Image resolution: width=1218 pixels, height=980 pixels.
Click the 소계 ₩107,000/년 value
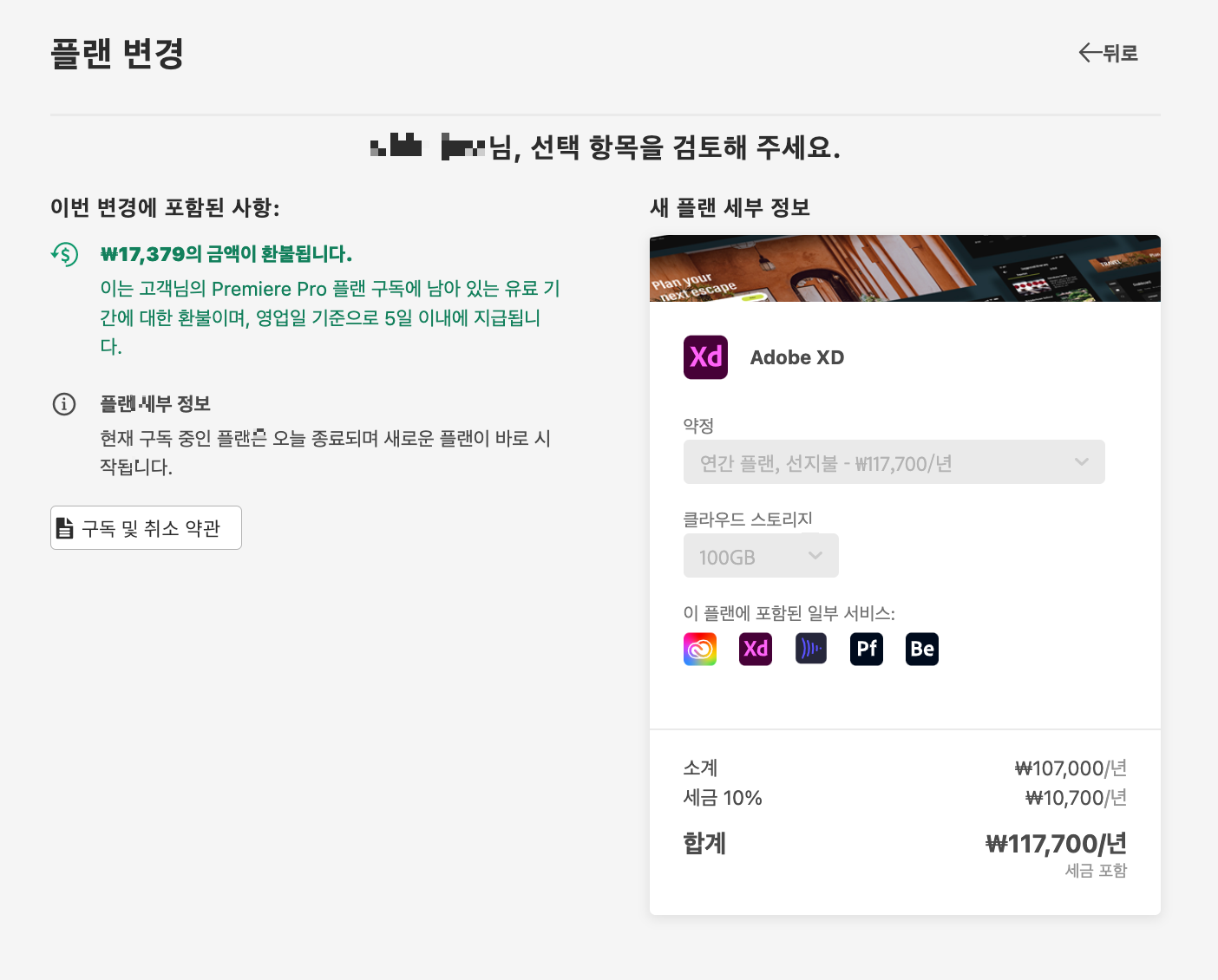pos(1071,768)
